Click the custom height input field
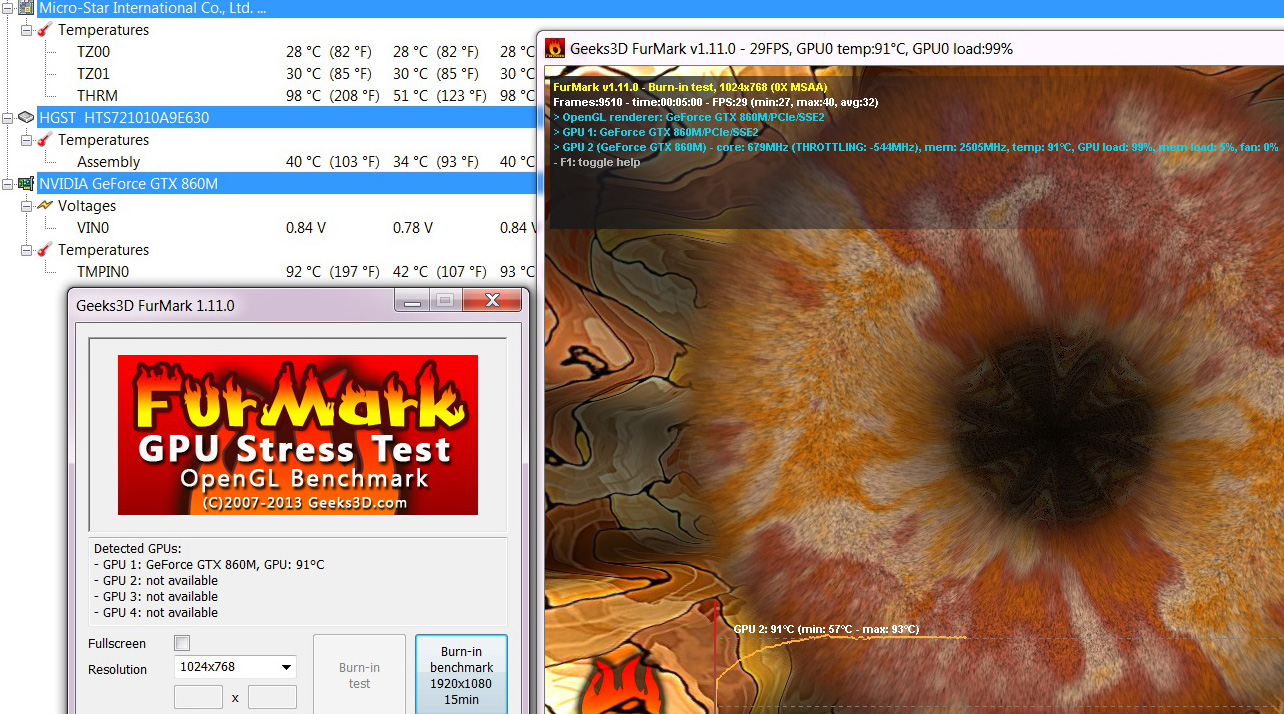The image size is (1284, 714). 272,697
